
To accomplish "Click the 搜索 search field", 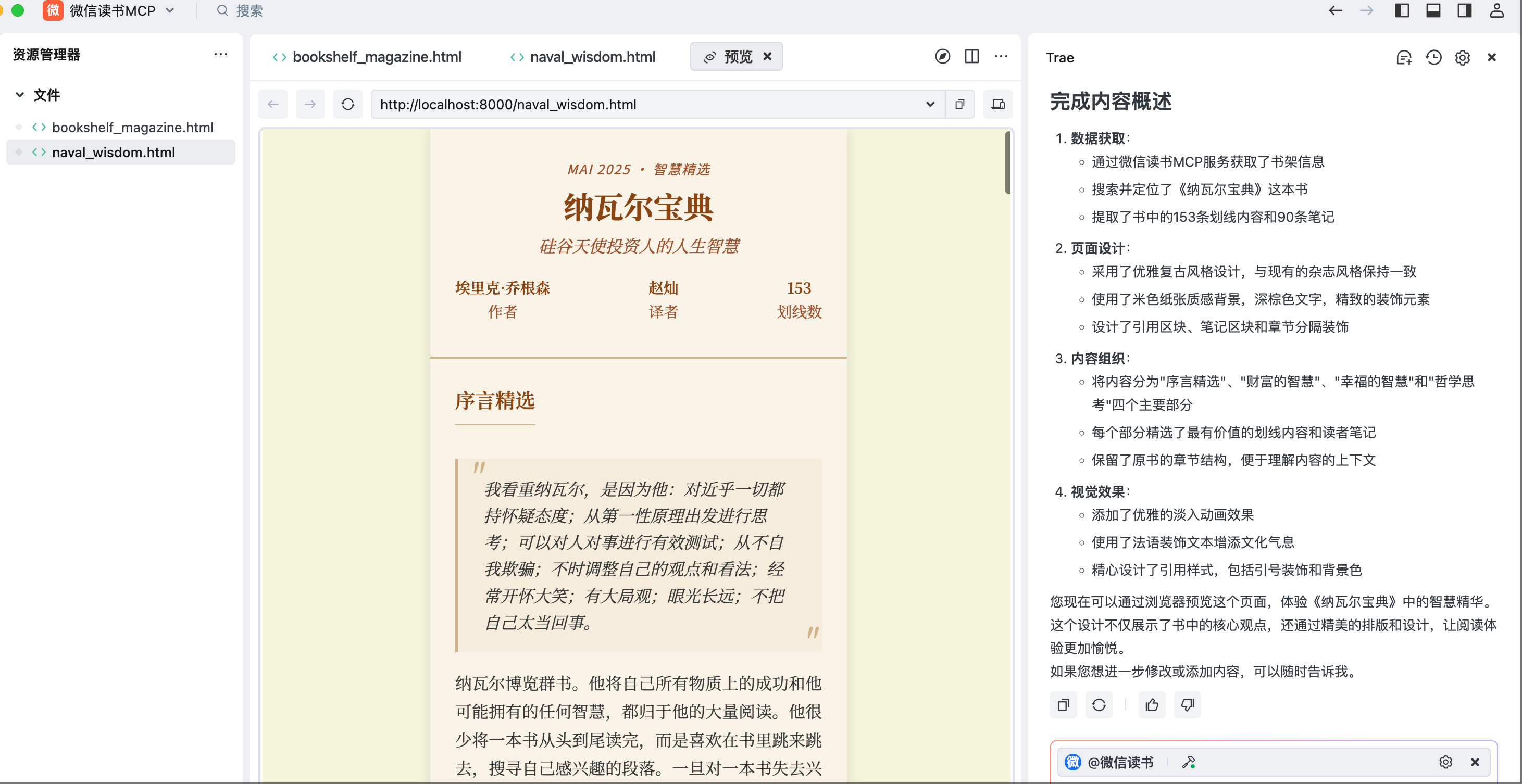I will (x=249, y=10).
